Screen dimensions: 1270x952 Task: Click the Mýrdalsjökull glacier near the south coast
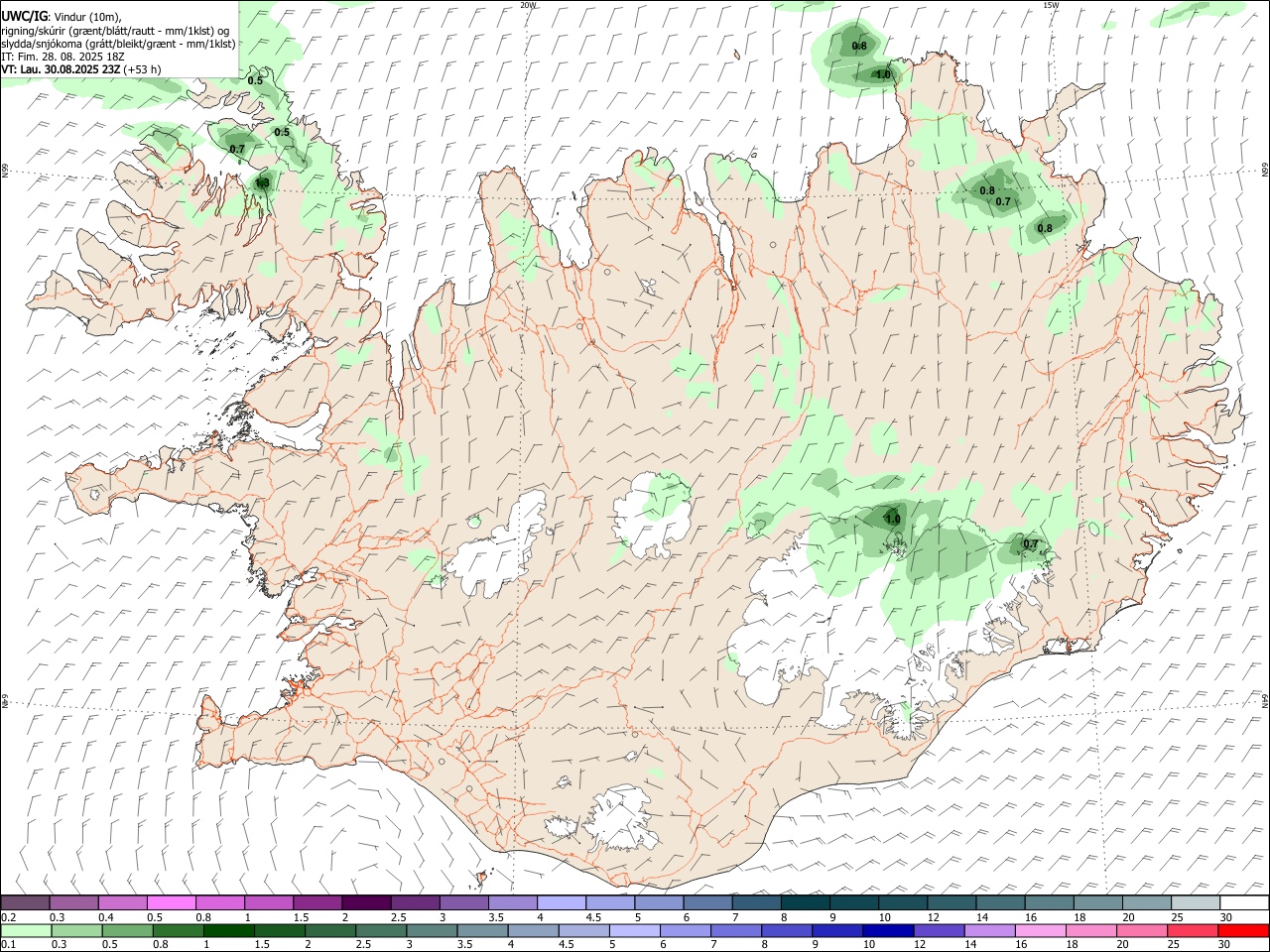click(x=623, y=819)
